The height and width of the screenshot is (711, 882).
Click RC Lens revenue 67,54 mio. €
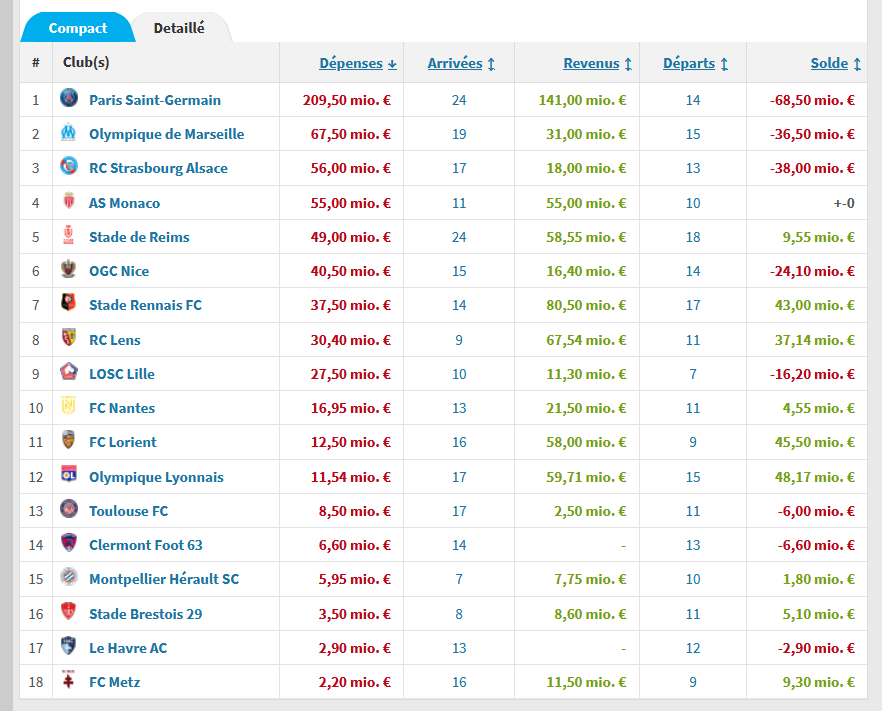click(586, 341)
